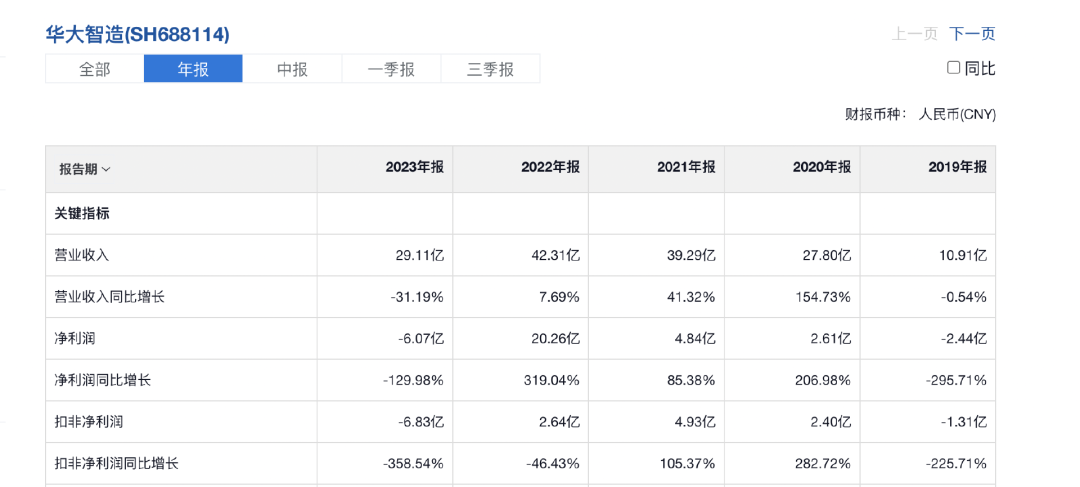Select the 2.64亿 value

click(561, 422)
